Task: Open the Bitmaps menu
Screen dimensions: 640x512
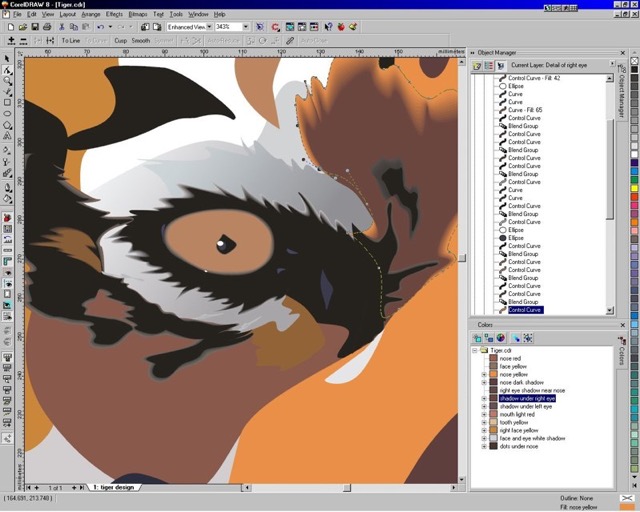Action: tap(138, 14)
